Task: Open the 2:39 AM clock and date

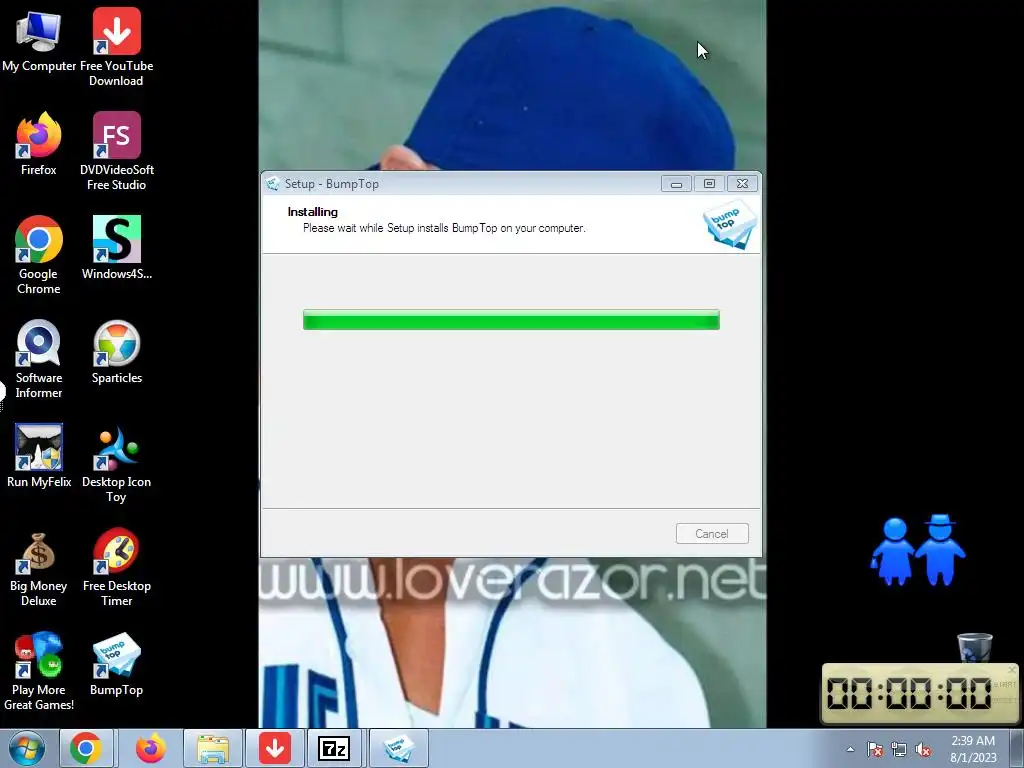Action: pos(973,749)
